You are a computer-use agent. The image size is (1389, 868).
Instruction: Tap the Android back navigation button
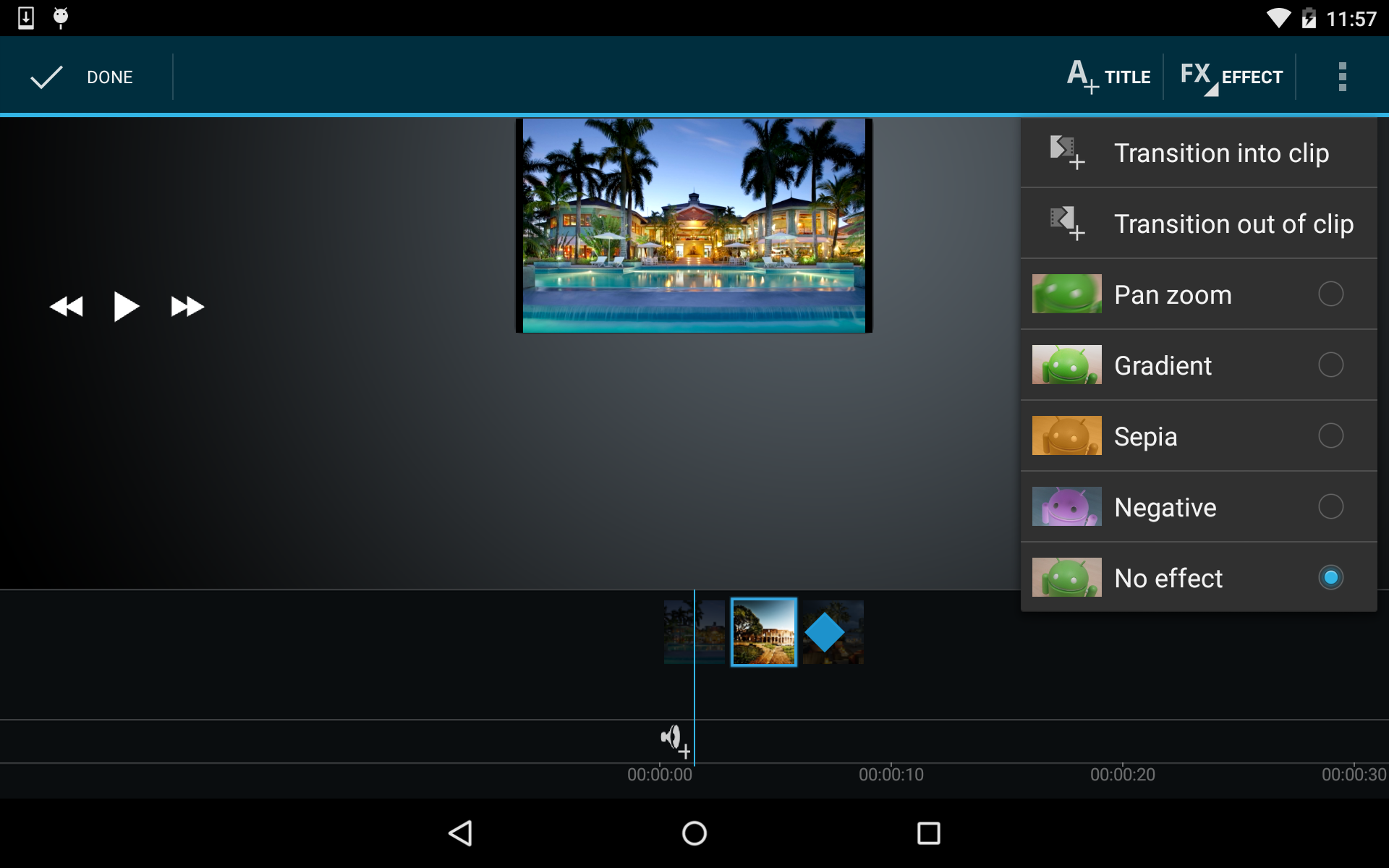(461, 833)
